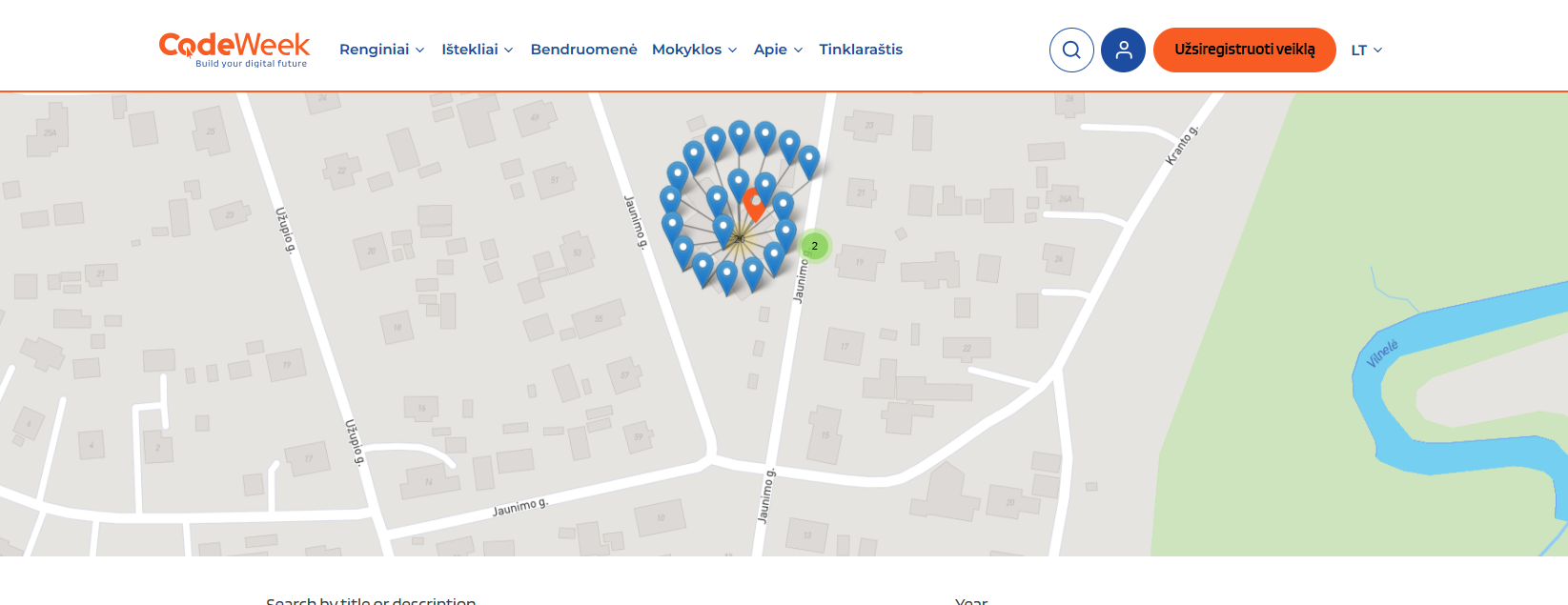The image size is (1568, 605).
Task: Open search with the magnifier icon
Action: (x=1071, y=50)
